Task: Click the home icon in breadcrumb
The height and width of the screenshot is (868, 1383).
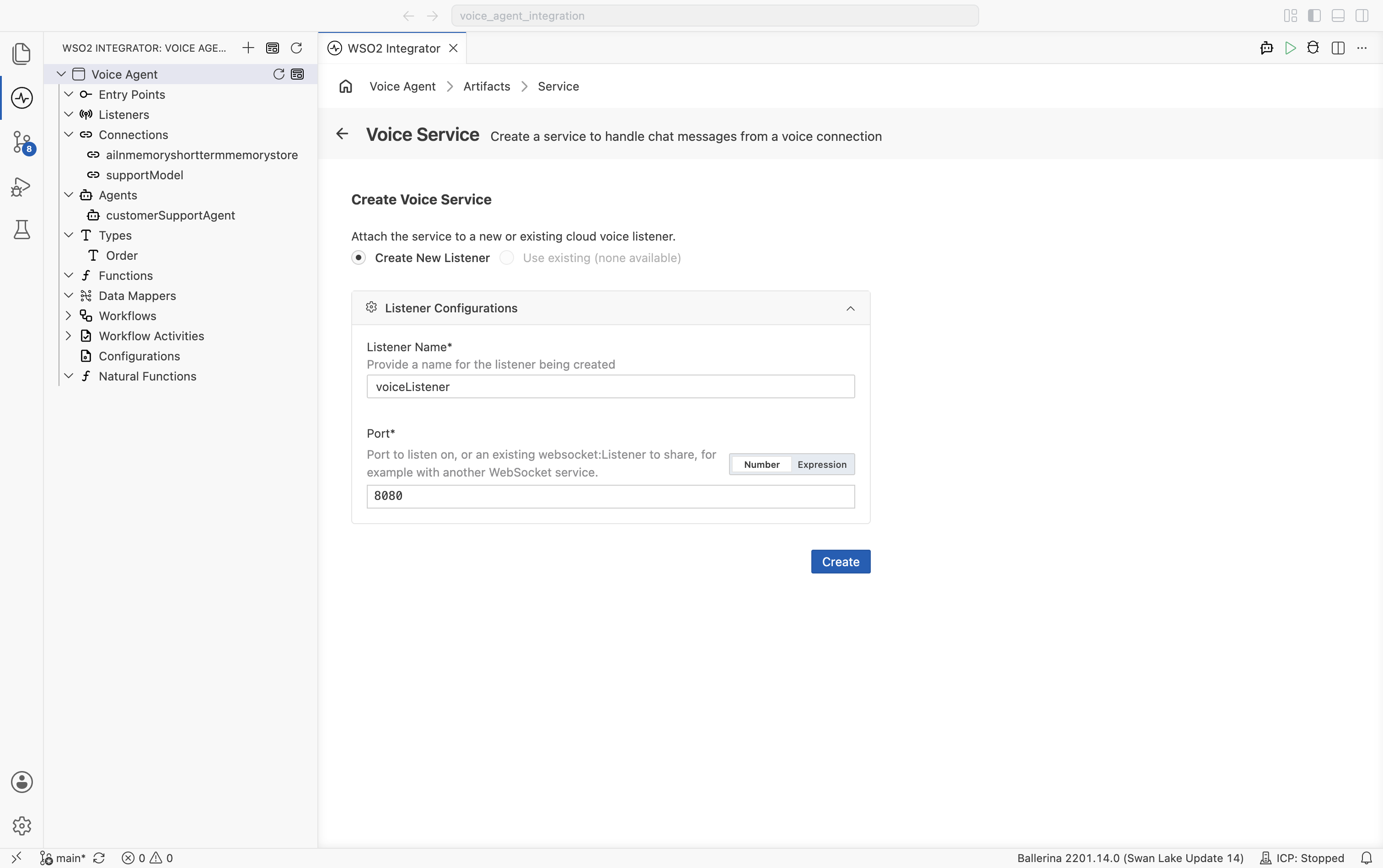Action: [x=346, y=86]
